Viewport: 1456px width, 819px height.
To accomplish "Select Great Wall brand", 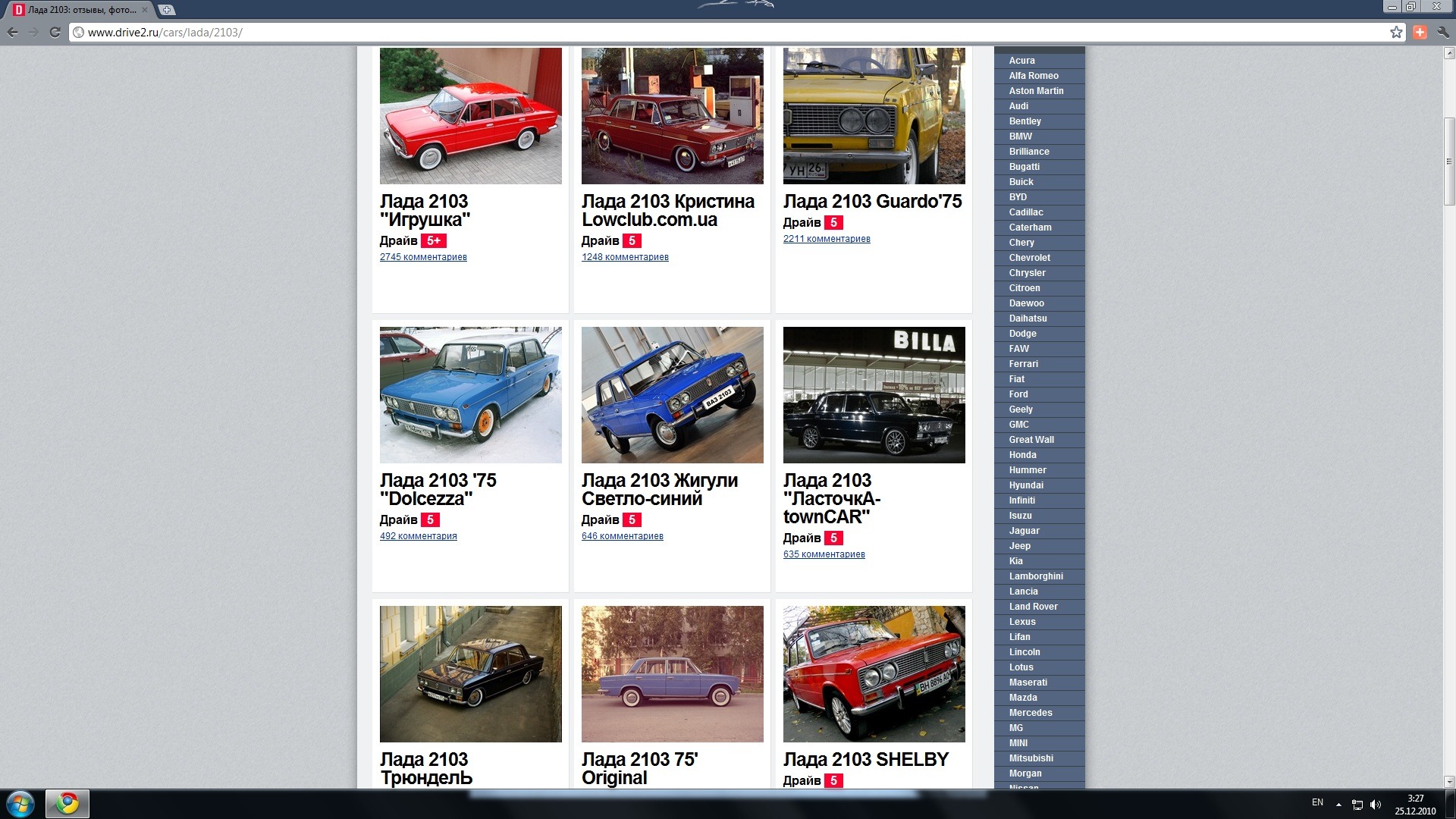I will 1040,440.
